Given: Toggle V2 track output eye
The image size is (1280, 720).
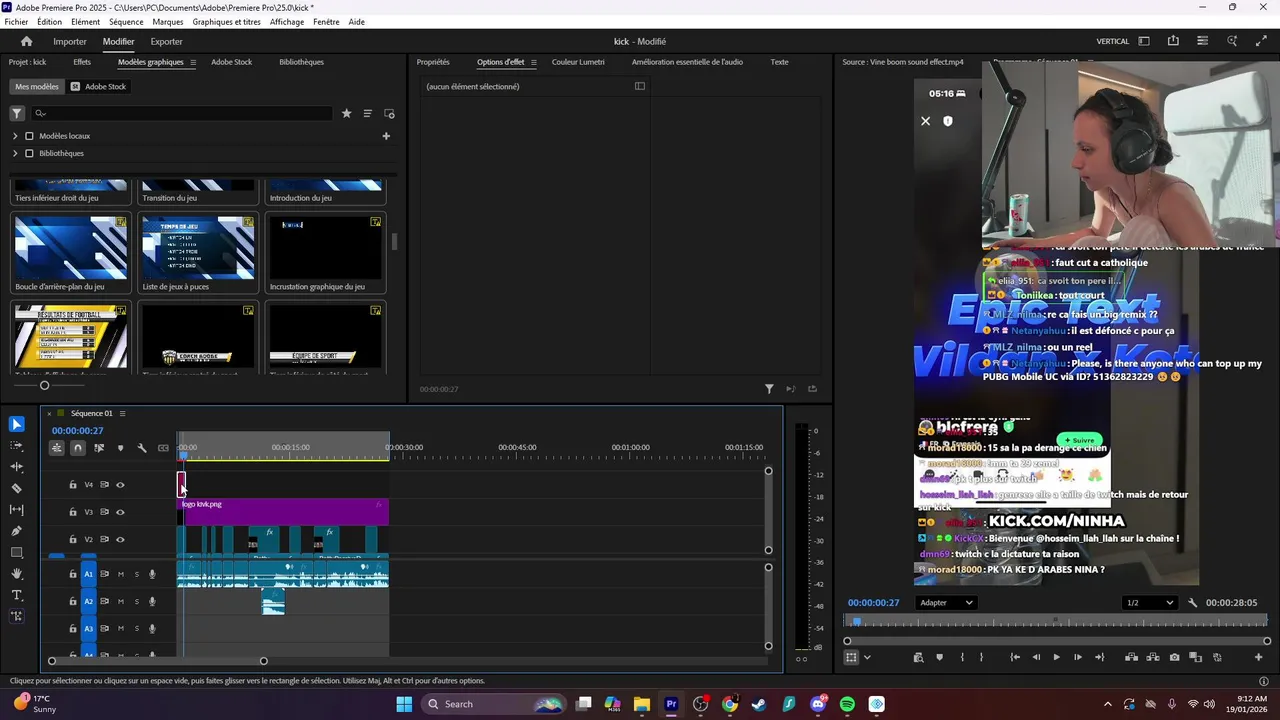Looking at the screenshot, I should pyautogui.click(x=120, y=540).
